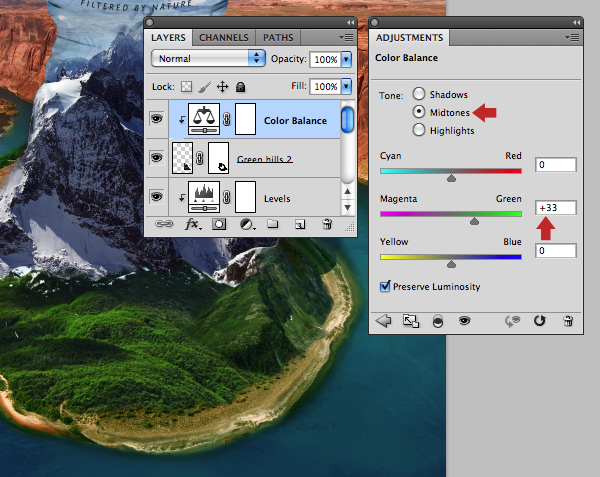The image size is (600, 477).
Task: Reset adjustment to defaults icon
Action: [x=540, y=321]
